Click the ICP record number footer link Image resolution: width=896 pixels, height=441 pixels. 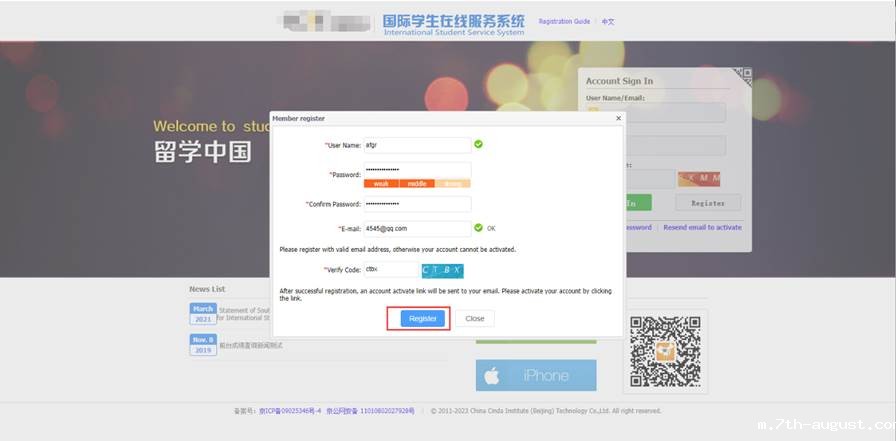point(290,410)
